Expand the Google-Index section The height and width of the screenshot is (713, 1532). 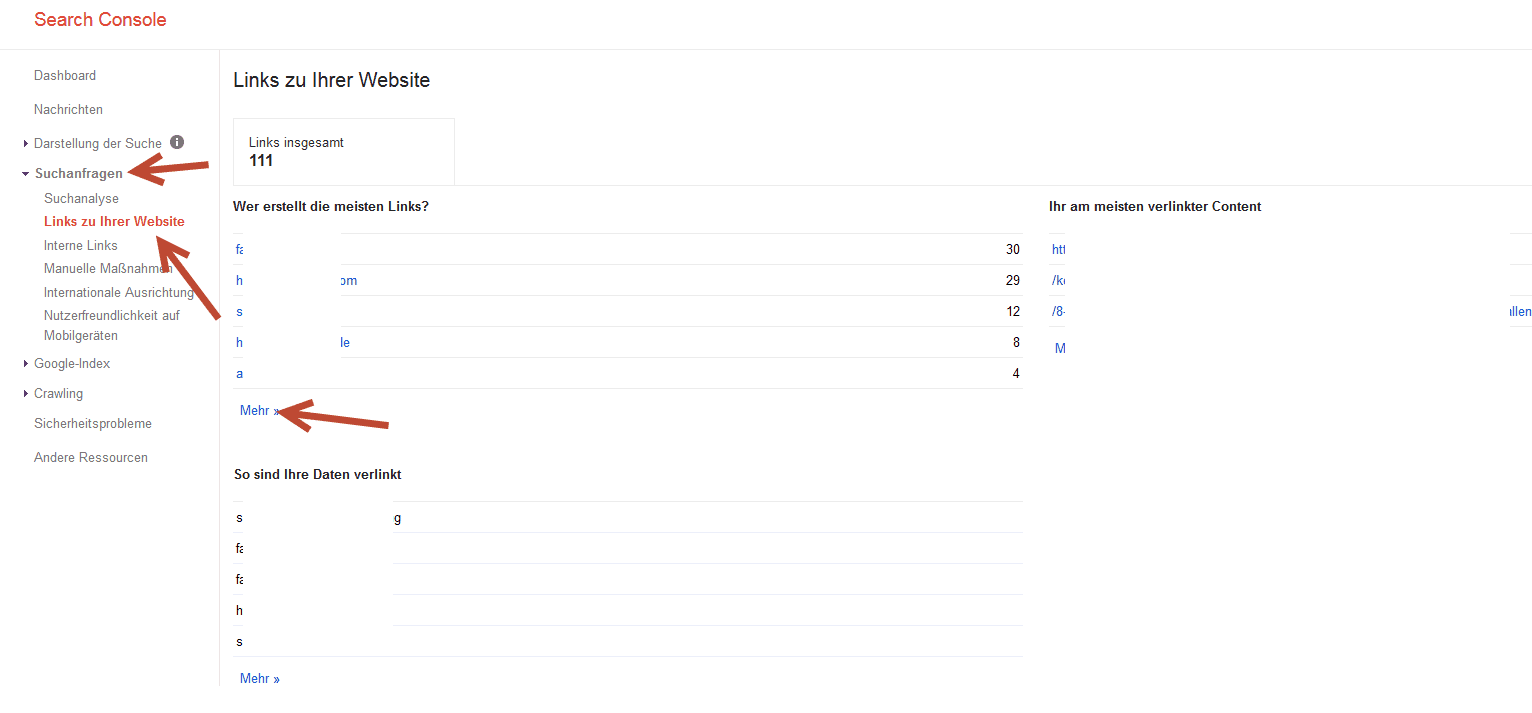click(x=26, y=364)
